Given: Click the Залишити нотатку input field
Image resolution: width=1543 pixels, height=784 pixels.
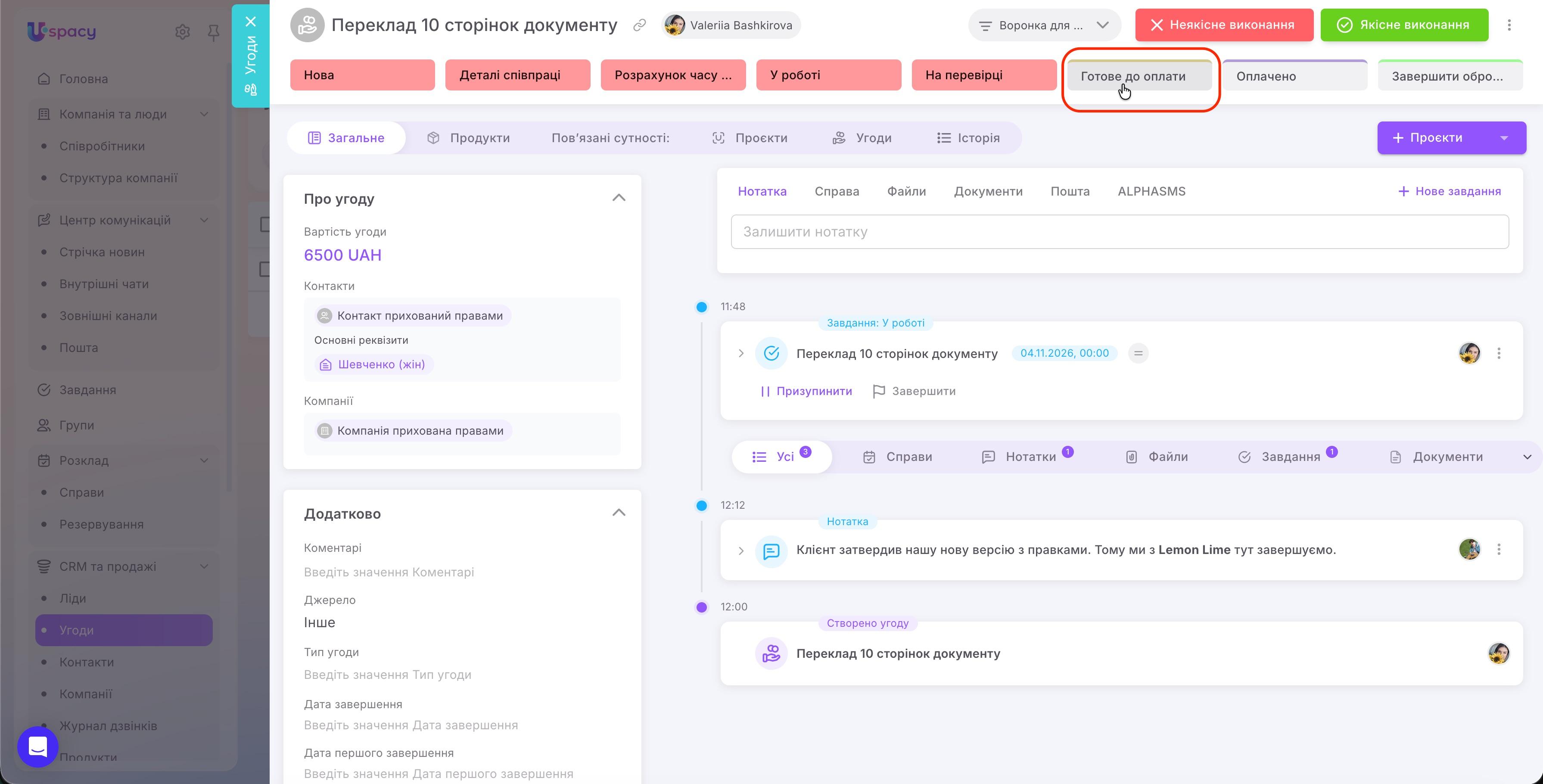Looking at the screenshot, I should click(x=1120, y=232).
